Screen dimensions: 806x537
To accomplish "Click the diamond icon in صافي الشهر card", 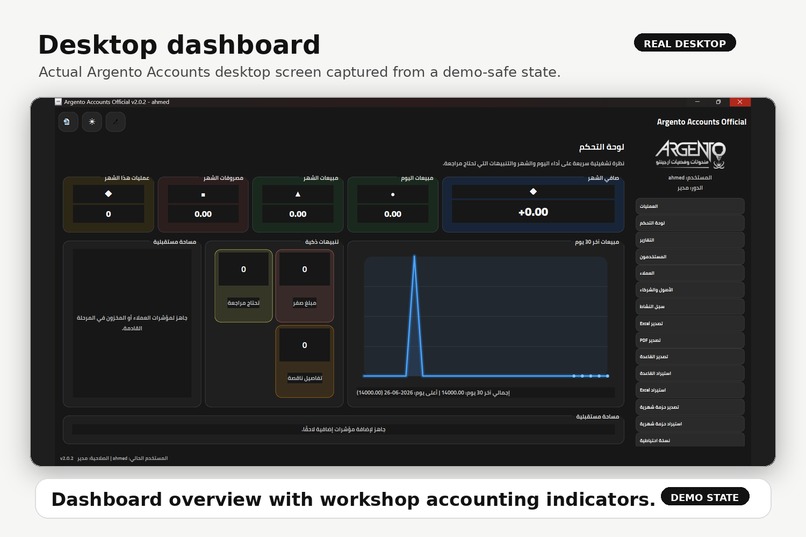I will point(533,191).
